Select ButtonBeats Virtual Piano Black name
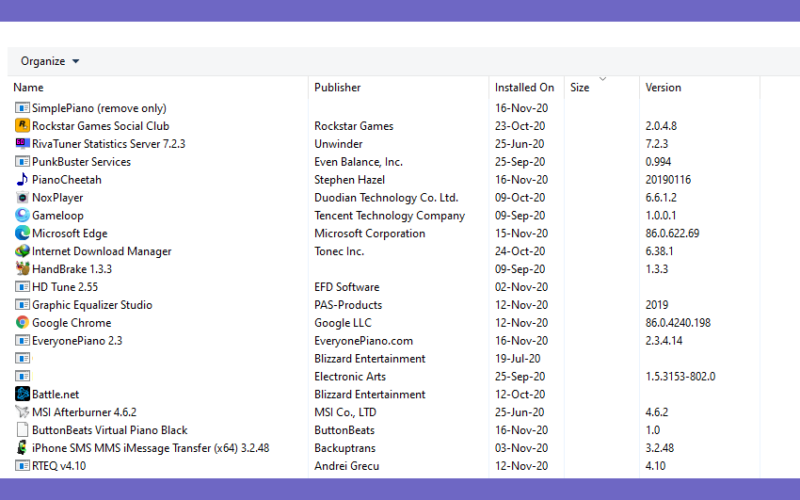This screenshot has height=500, width=800. 110,430
